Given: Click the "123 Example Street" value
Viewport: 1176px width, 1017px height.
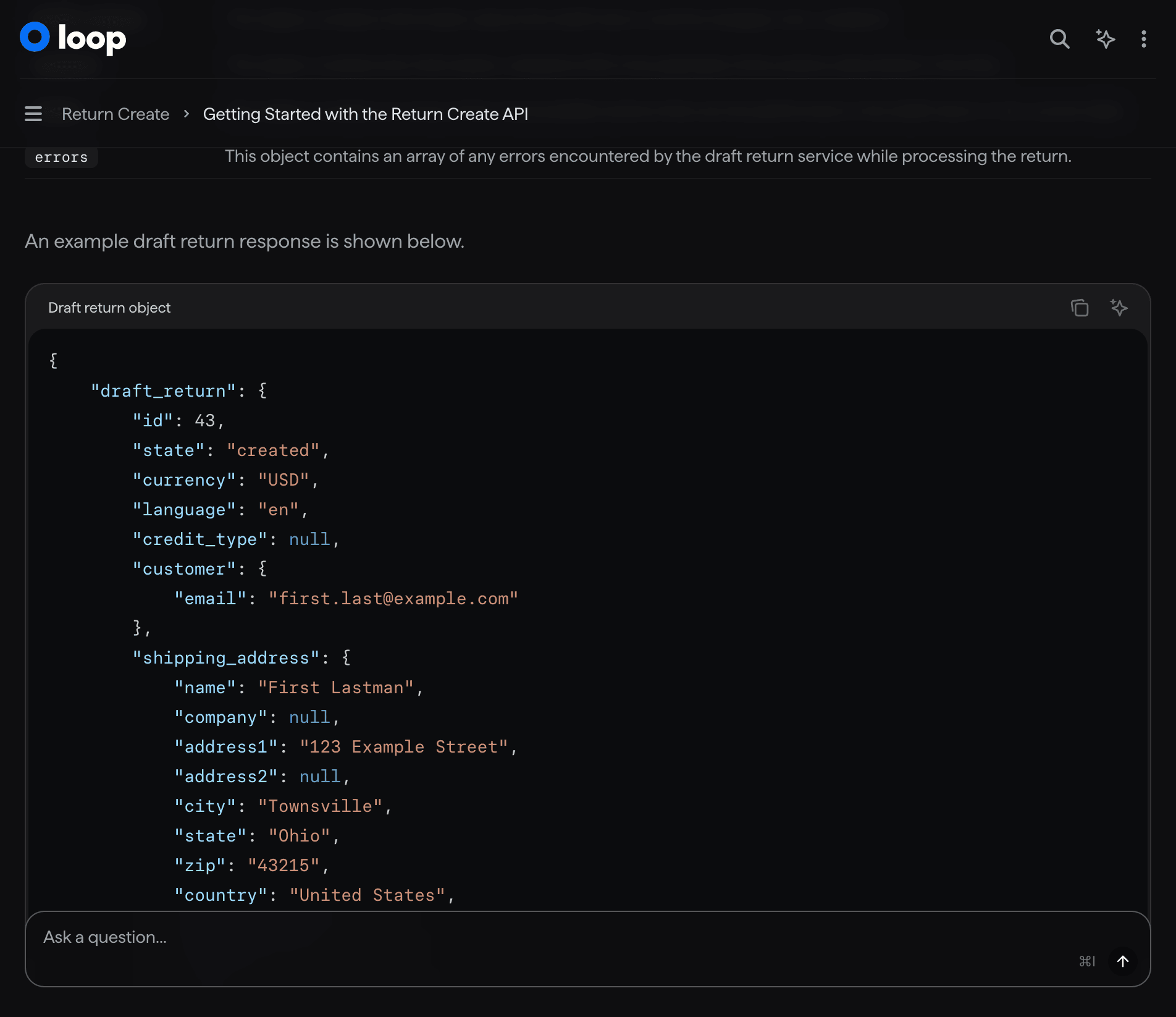Looking at the screenshot, I should pyautogui.click(x=404, y=747).
